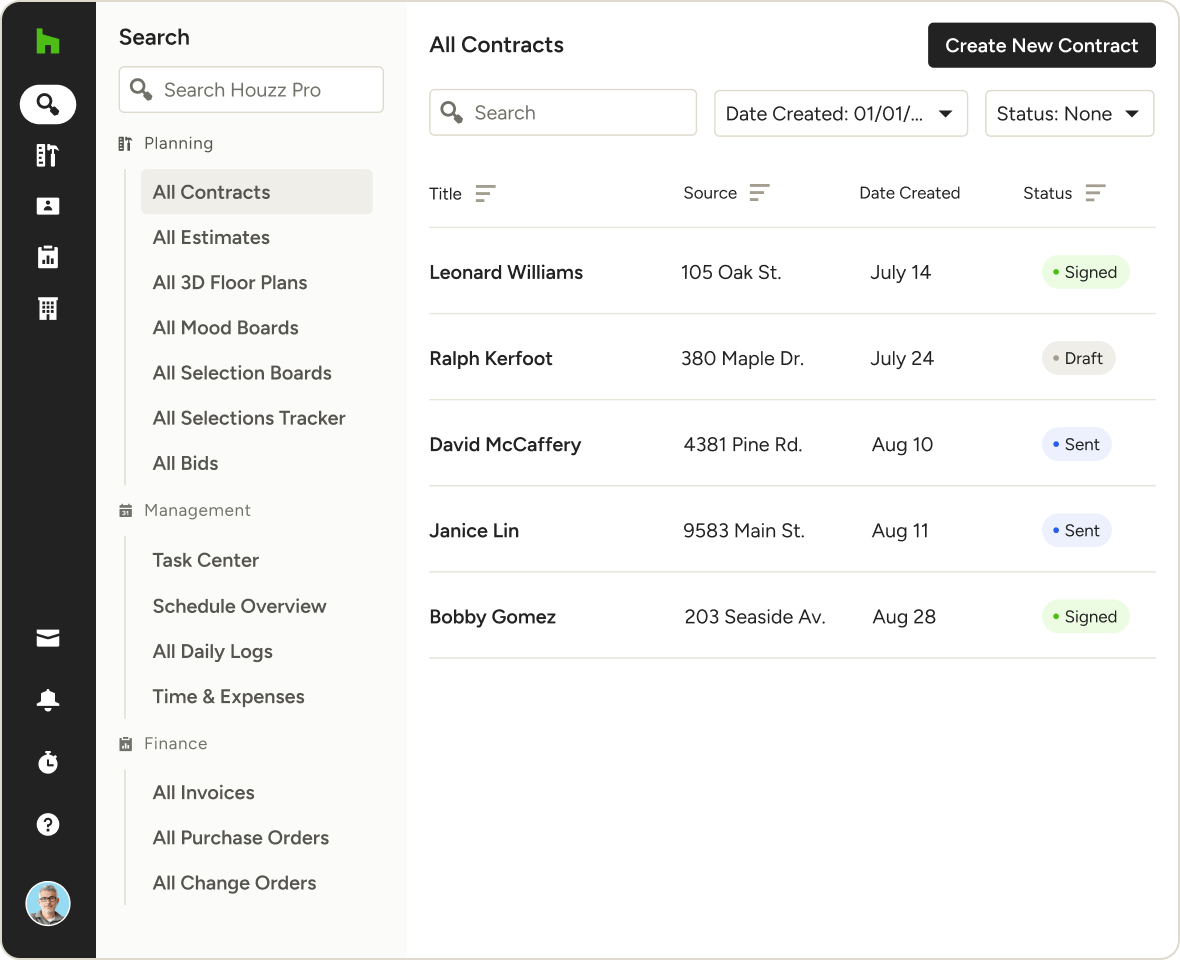This screenshot has height=960, width=1180.
Task: Sort by Status column icon
Action: point(1095,193)
